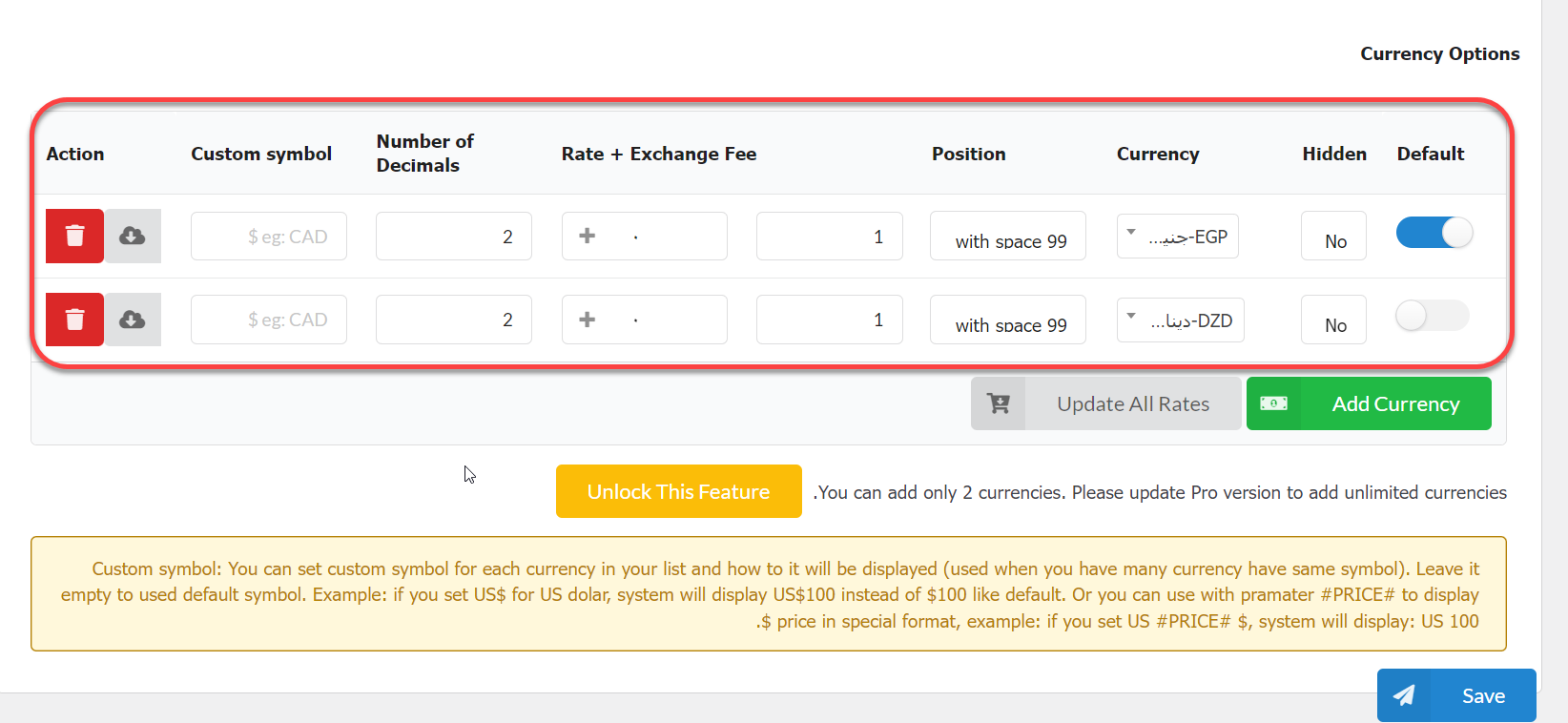Enable DZD as default currency toggle
Image resolution: width=1568 pixels, height=723 pixels.
coord(1433,316)
